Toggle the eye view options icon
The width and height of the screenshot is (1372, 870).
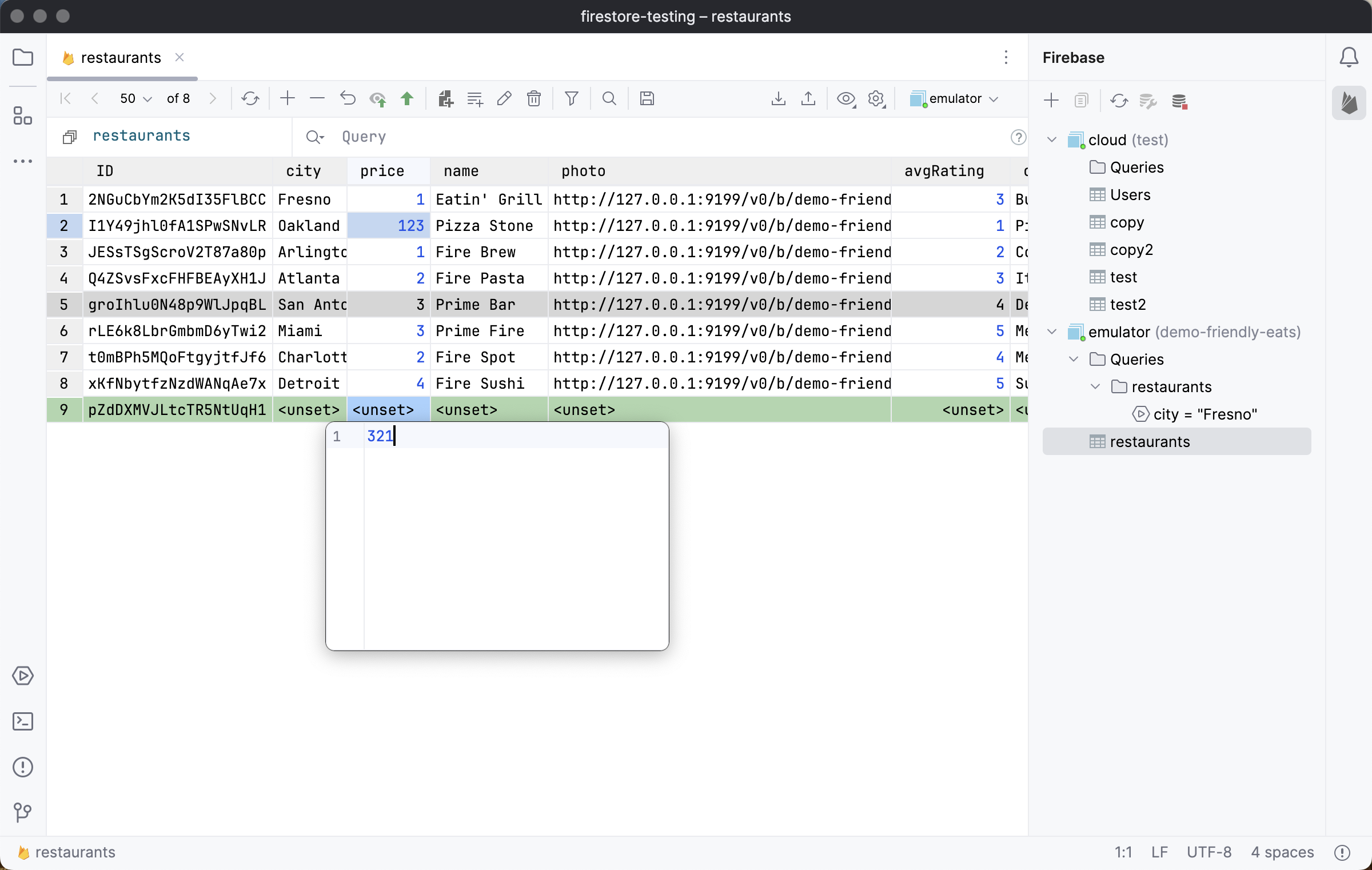(845, 98)
